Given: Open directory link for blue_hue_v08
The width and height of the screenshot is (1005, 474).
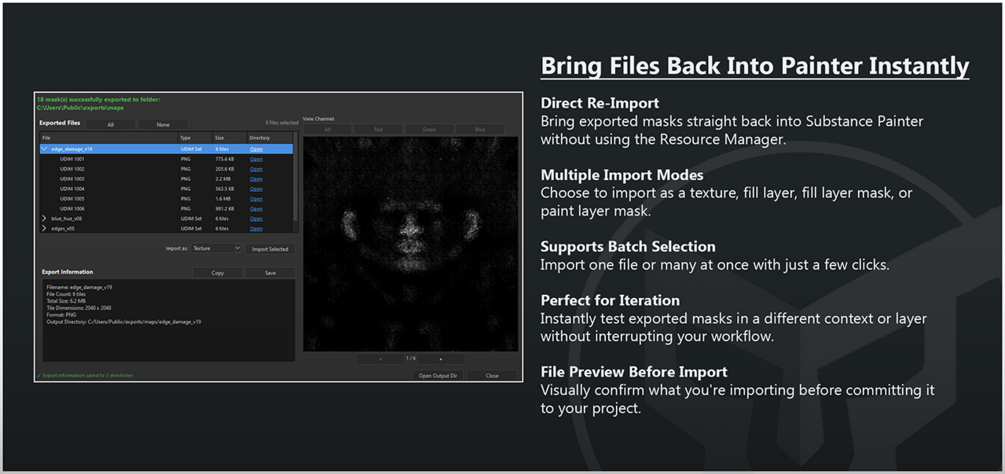Looking at the screenshot, I should click(x=256, y=218).
